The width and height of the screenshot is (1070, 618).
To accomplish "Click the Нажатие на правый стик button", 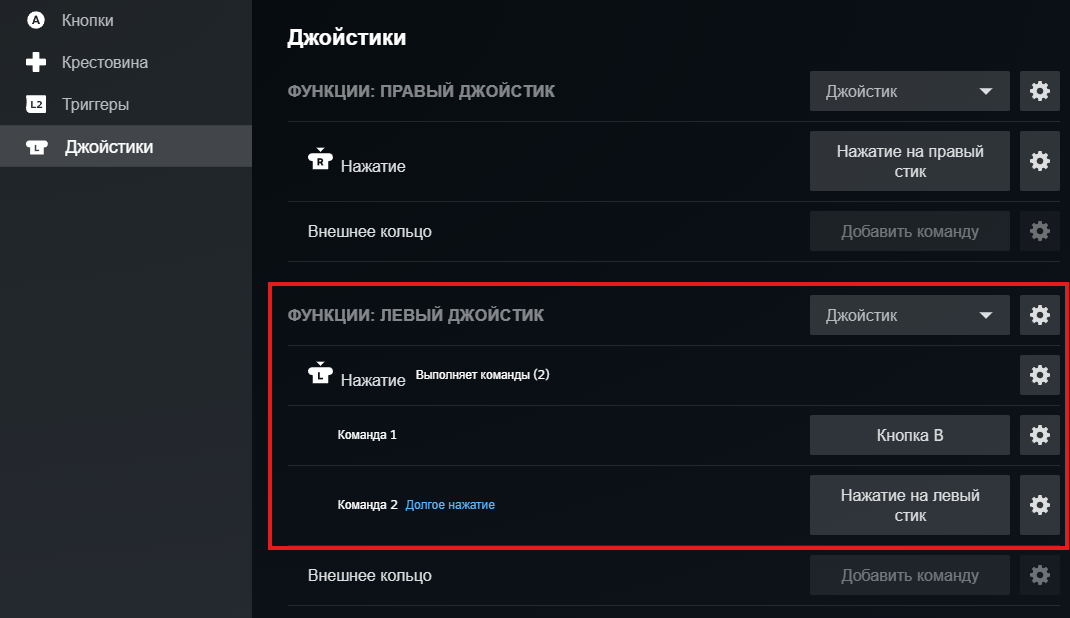I will click(909, 161).
